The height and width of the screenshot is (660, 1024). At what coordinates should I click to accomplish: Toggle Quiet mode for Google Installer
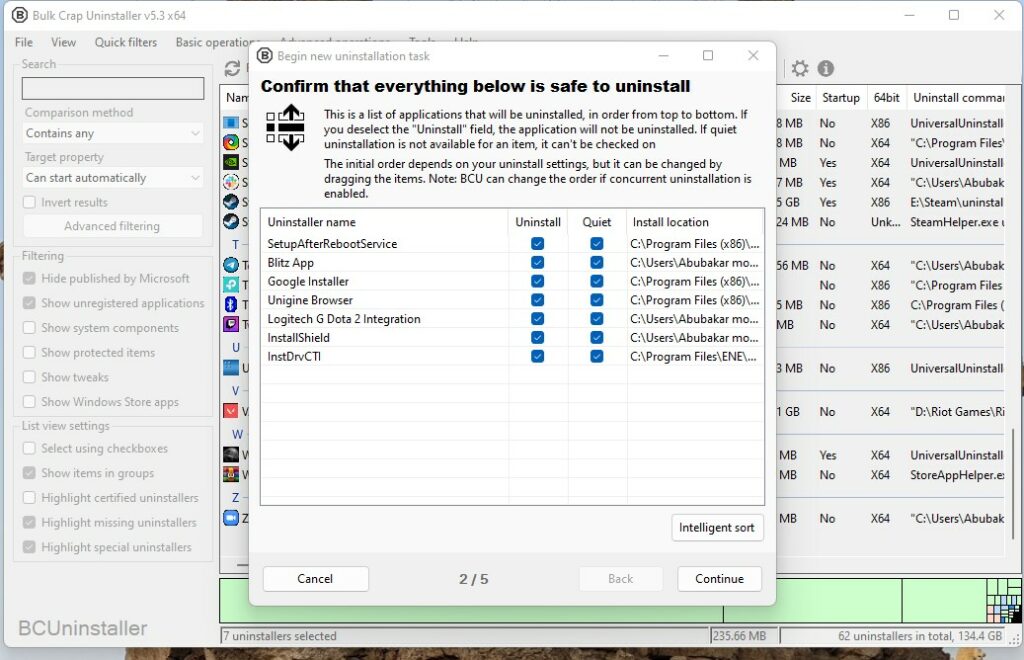pos(597,281)
